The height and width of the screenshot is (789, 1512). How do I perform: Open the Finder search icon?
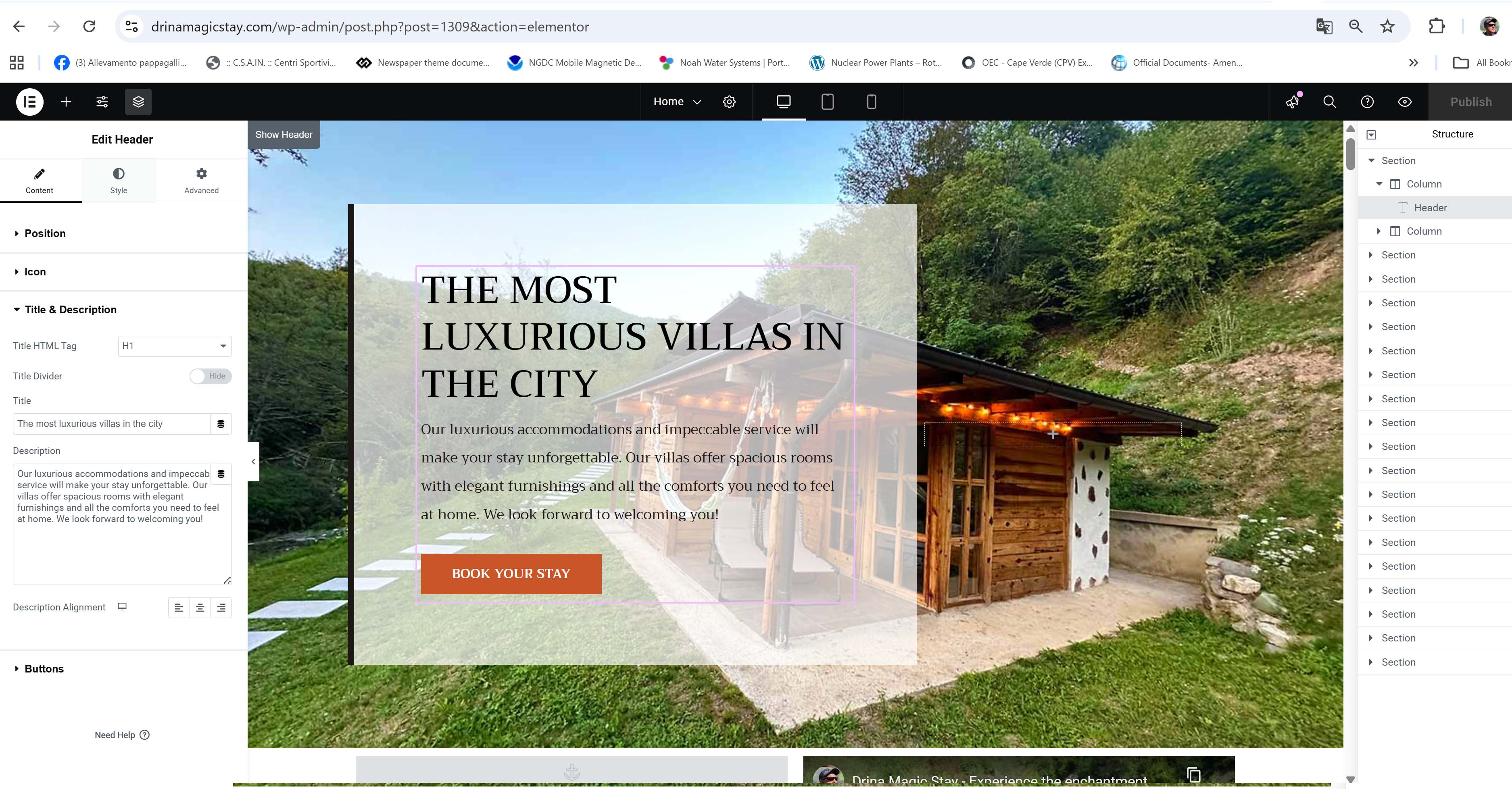(x=1329, y=102)
